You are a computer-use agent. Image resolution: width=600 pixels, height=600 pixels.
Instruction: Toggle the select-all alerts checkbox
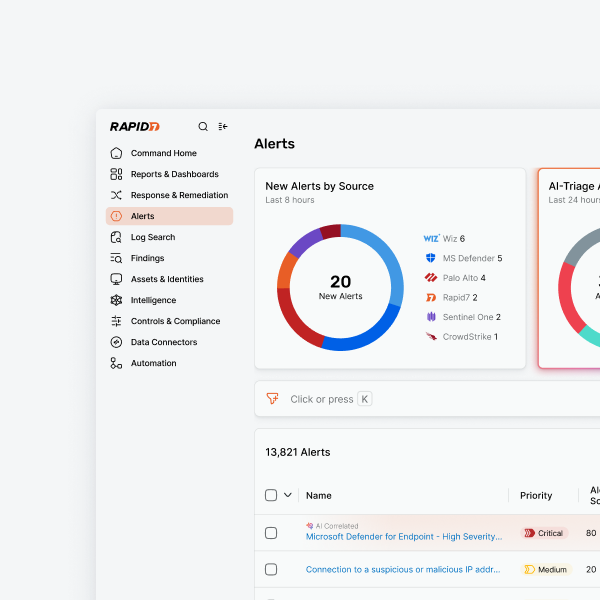click(271, 495)
